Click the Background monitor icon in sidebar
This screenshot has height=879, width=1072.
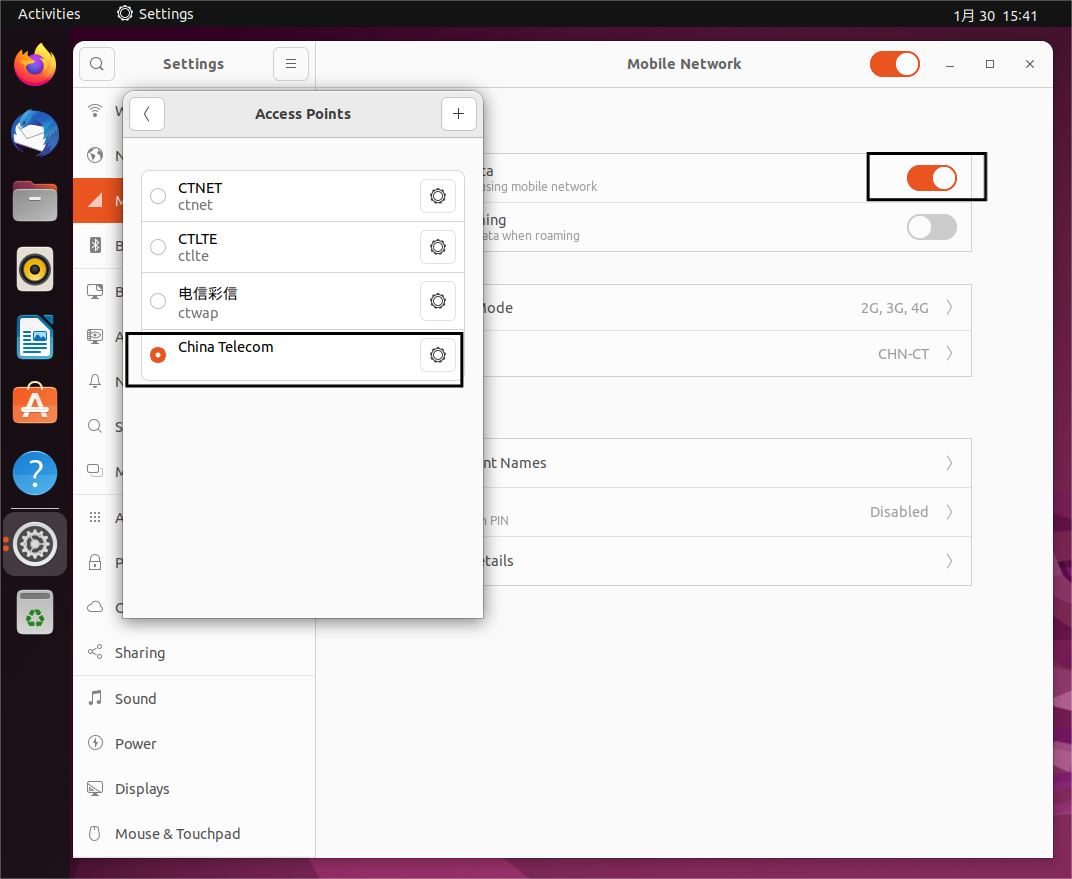[x=95, y=291]
